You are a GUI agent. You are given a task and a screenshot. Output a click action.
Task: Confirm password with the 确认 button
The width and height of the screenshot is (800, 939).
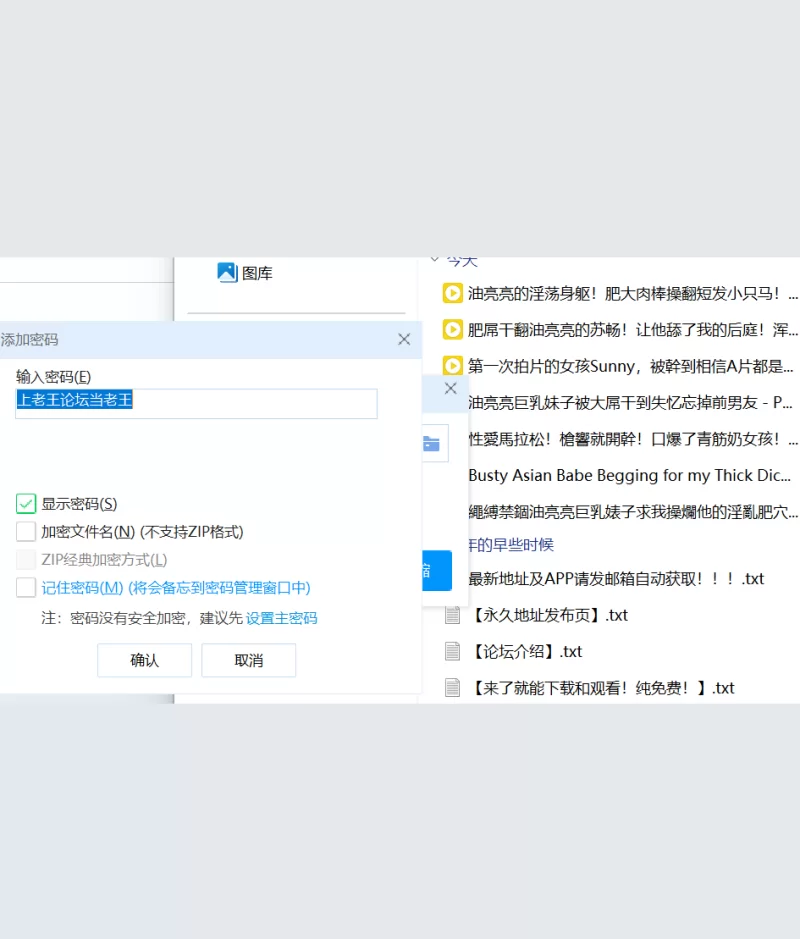(x=144, y=660)
